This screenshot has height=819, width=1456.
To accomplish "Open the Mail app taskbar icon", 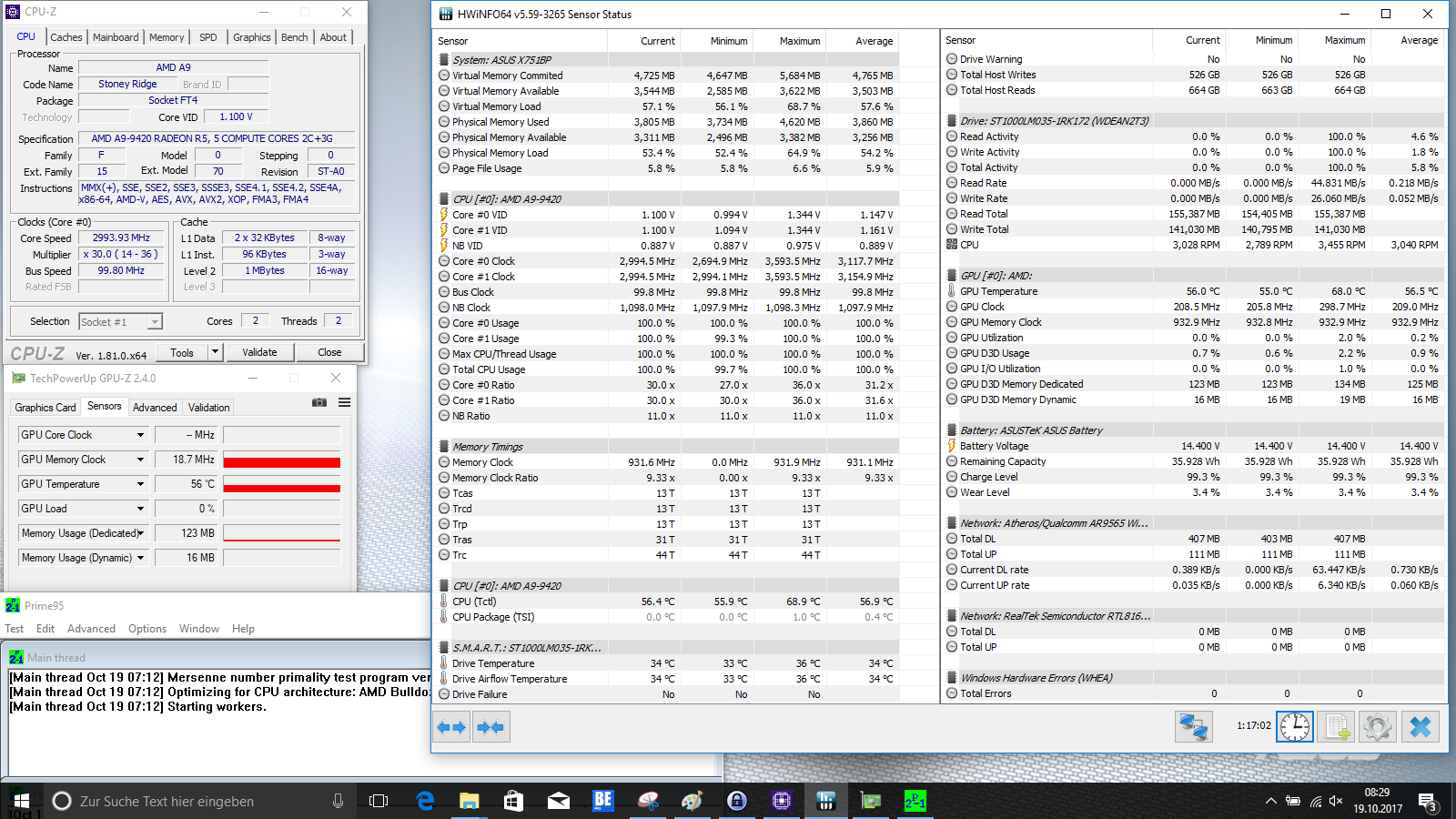I will pyautogui.click(x=558, y=801).
